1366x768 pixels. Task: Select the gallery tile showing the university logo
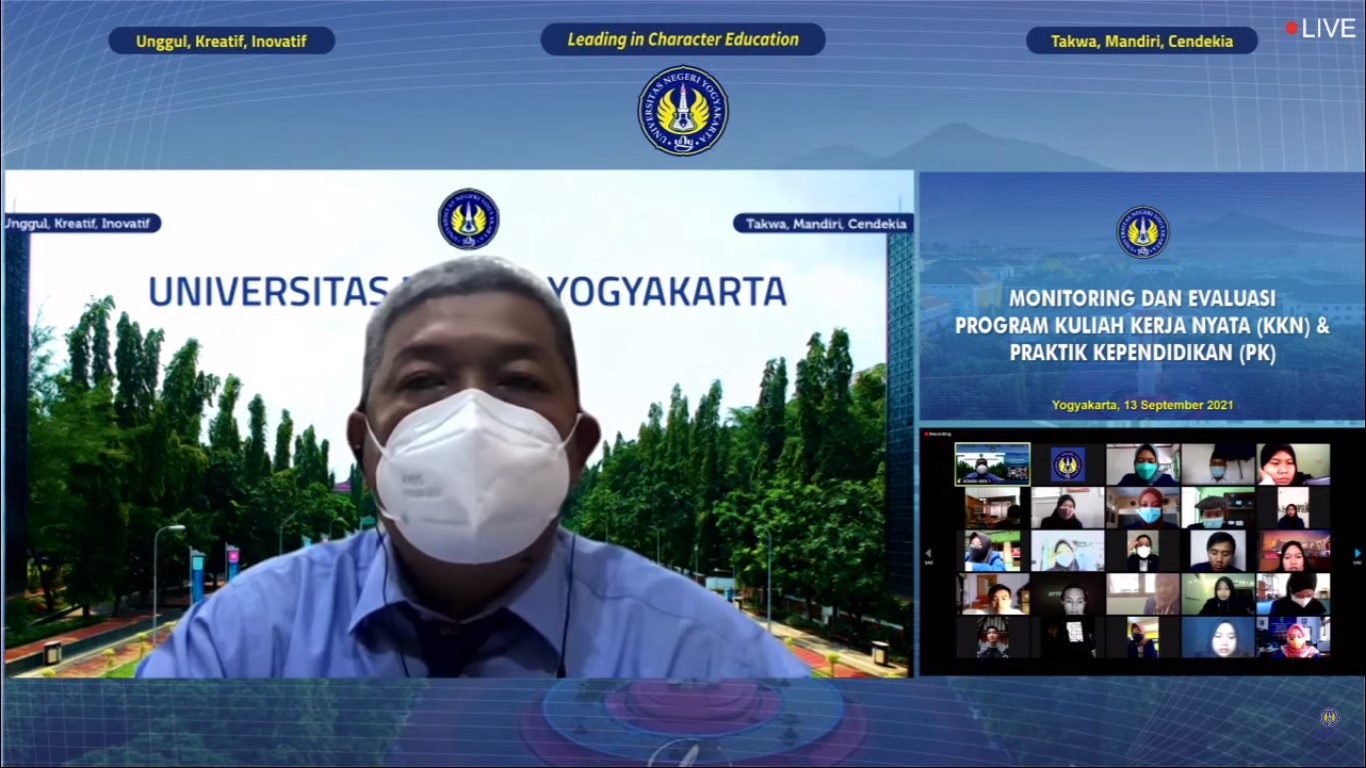1067,464
